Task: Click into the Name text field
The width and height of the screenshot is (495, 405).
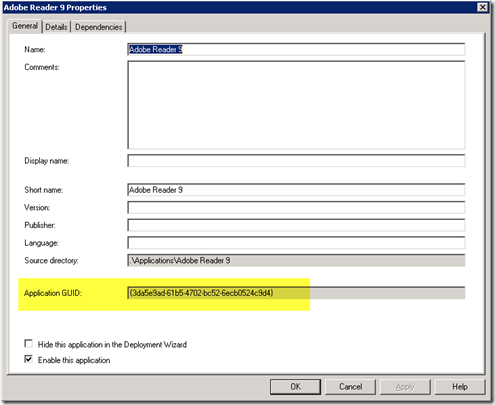Action: click(296, 49)
